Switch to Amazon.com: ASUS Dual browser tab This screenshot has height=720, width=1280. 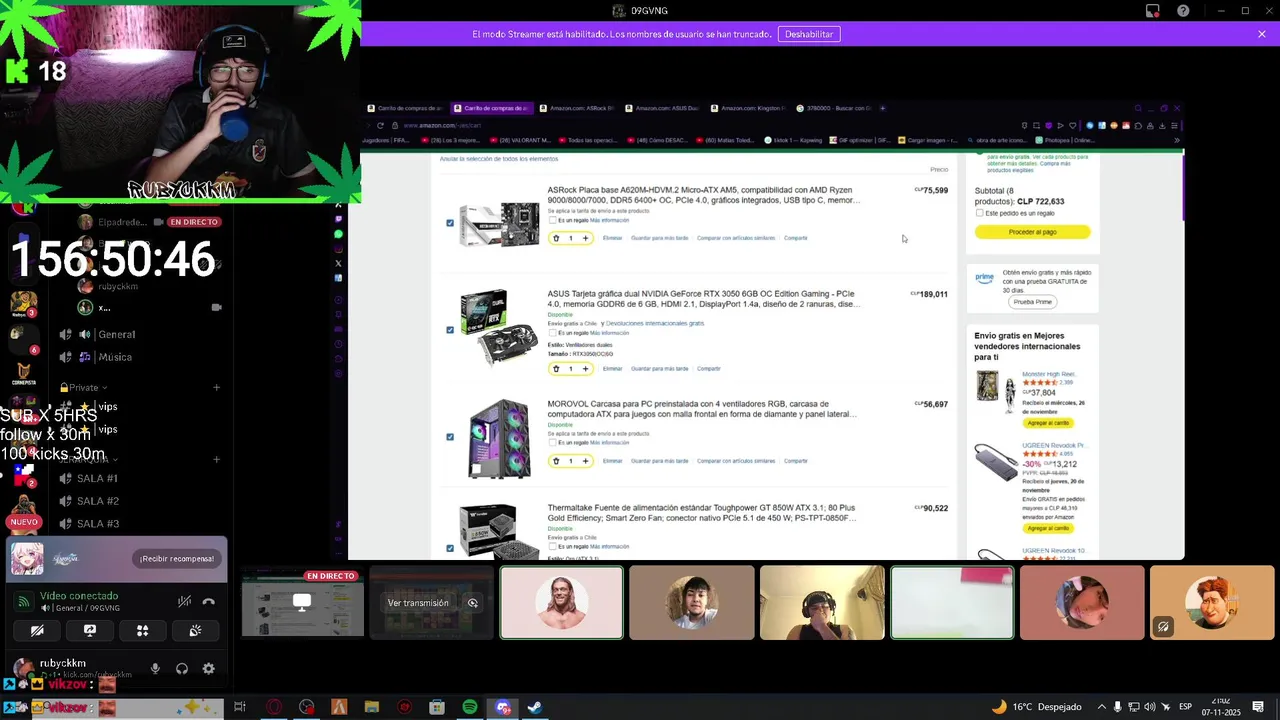[x=663, y=108]
